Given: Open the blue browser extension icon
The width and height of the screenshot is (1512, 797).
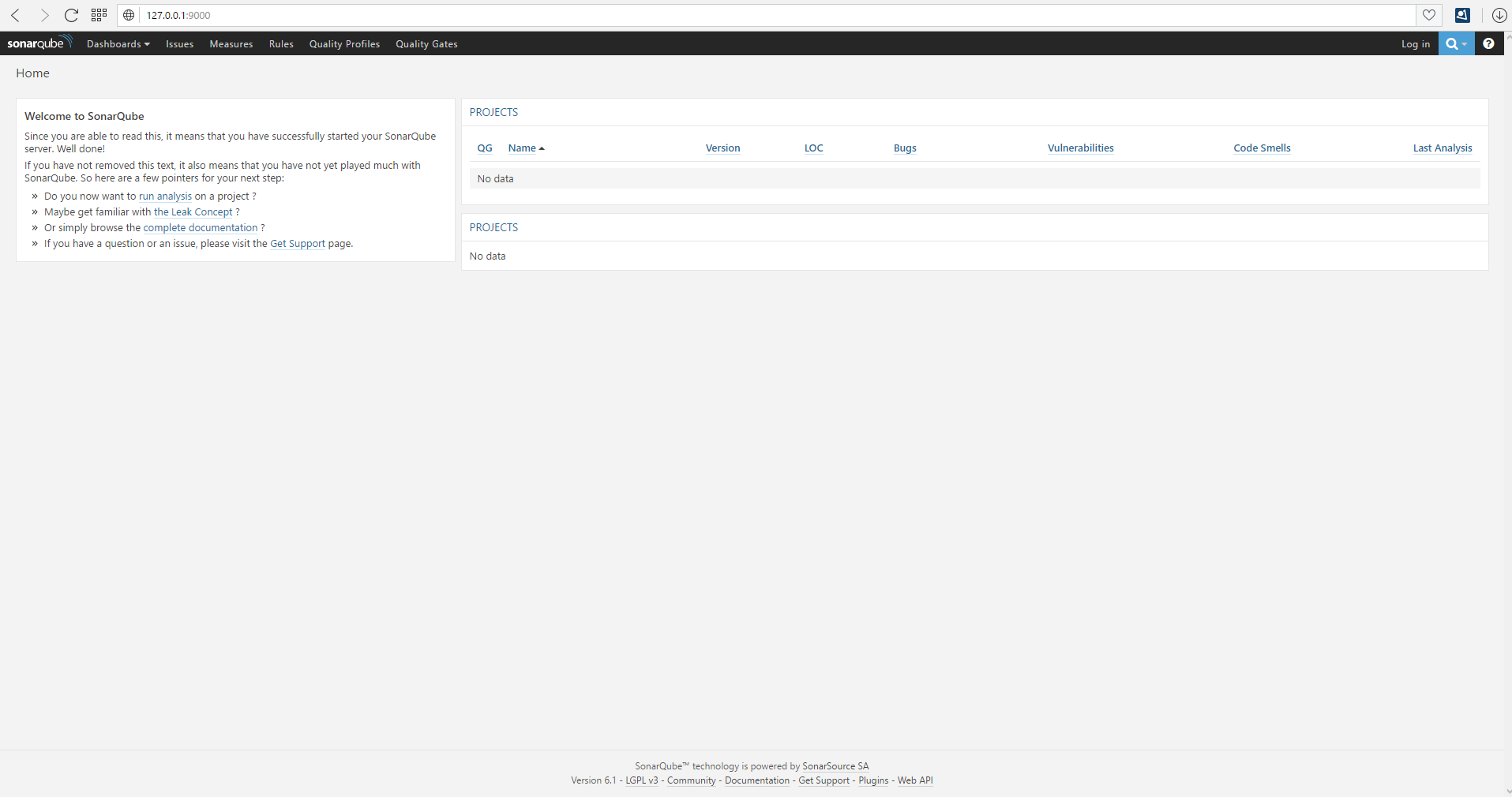Looking at the screenshot, I should point(1462,15).
